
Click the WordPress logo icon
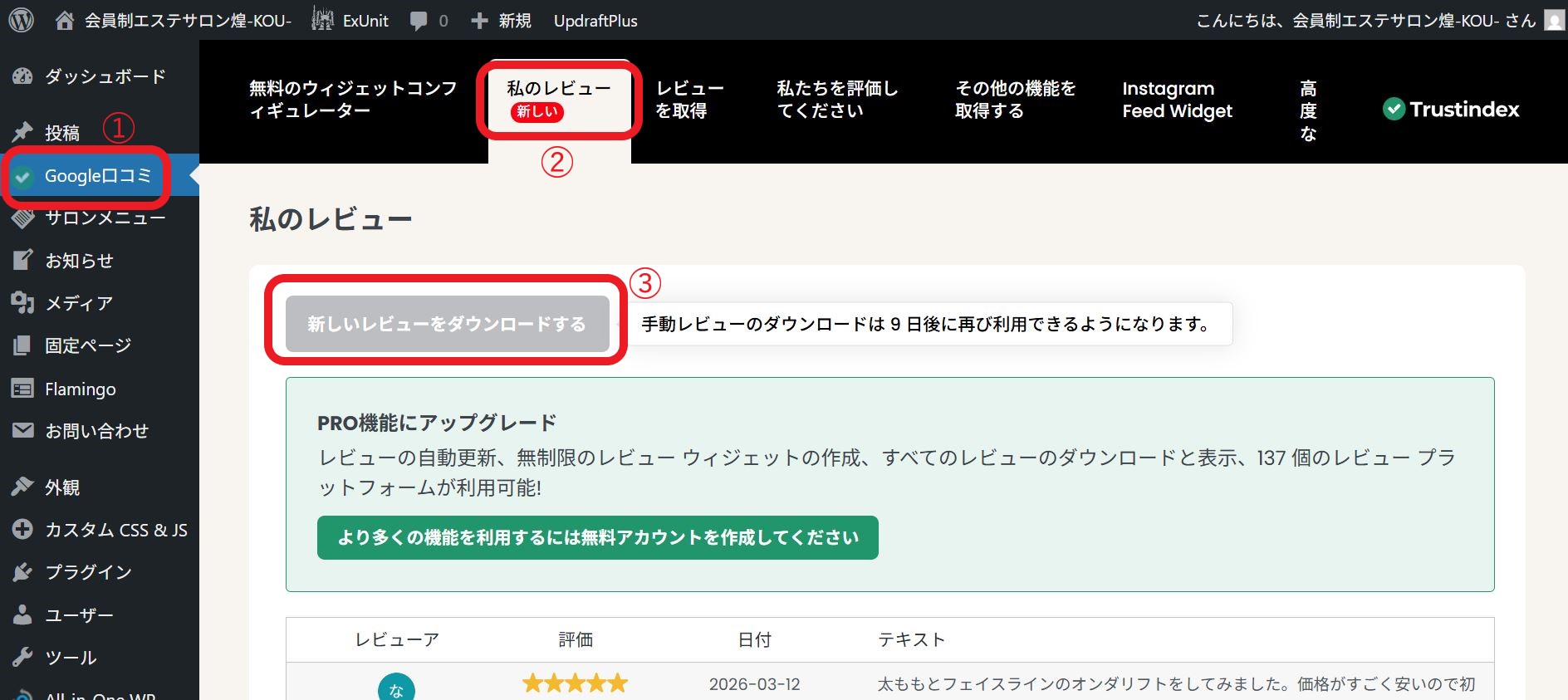click(21, 20)
